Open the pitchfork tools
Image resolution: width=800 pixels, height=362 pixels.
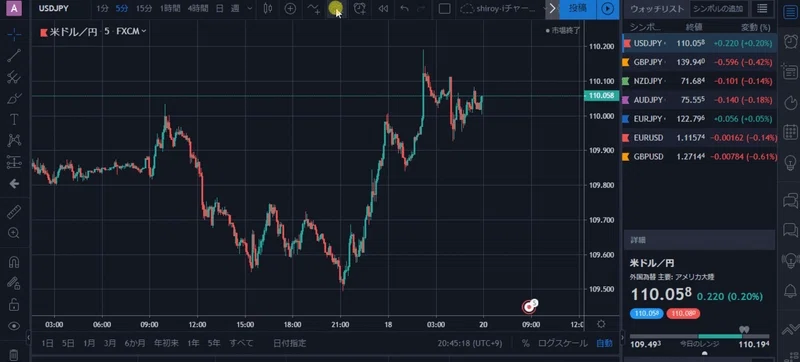coord(14,77)
